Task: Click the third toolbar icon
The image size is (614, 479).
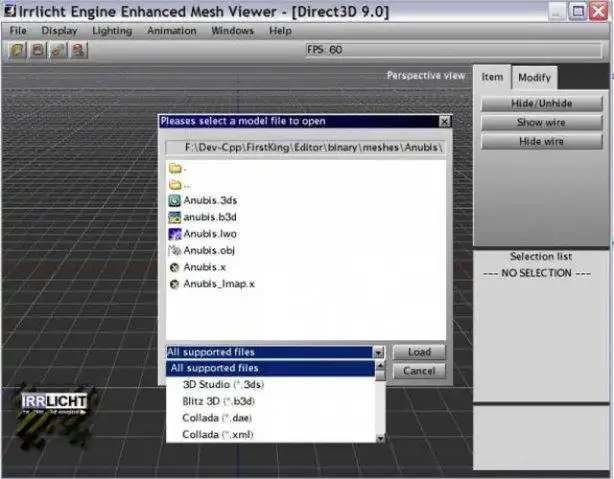Action: [x=58, y=50]
